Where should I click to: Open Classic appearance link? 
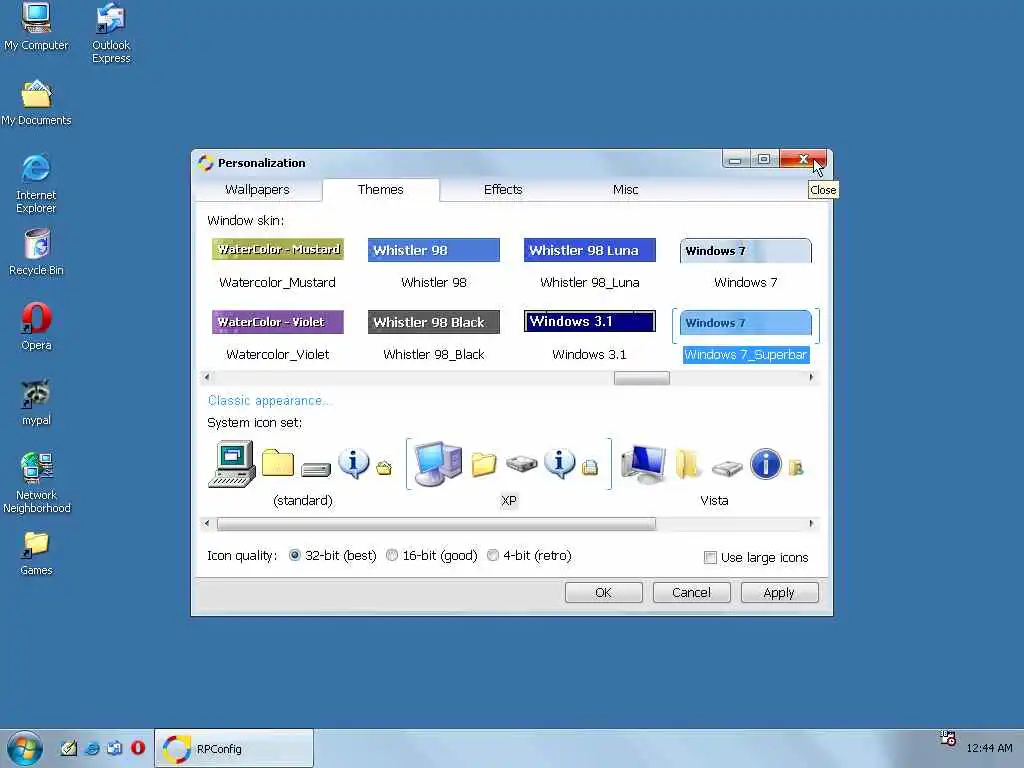269,401
